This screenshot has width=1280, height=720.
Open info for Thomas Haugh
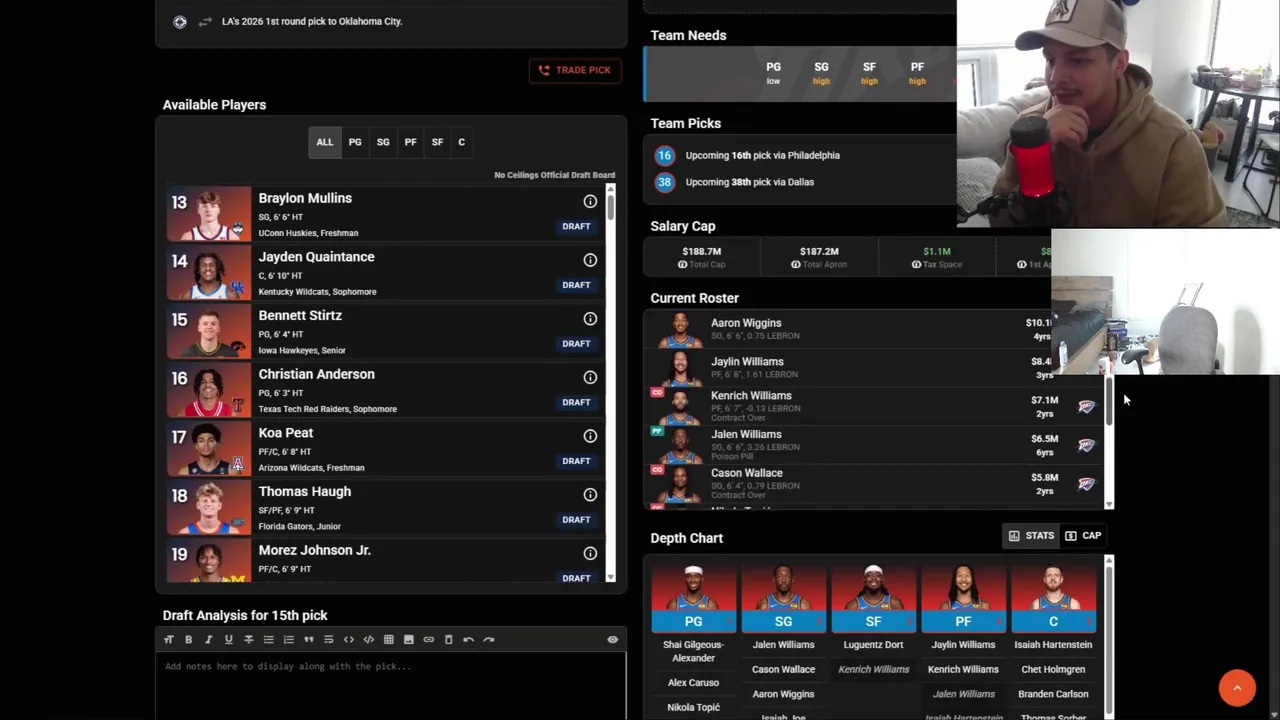point(590,495)
